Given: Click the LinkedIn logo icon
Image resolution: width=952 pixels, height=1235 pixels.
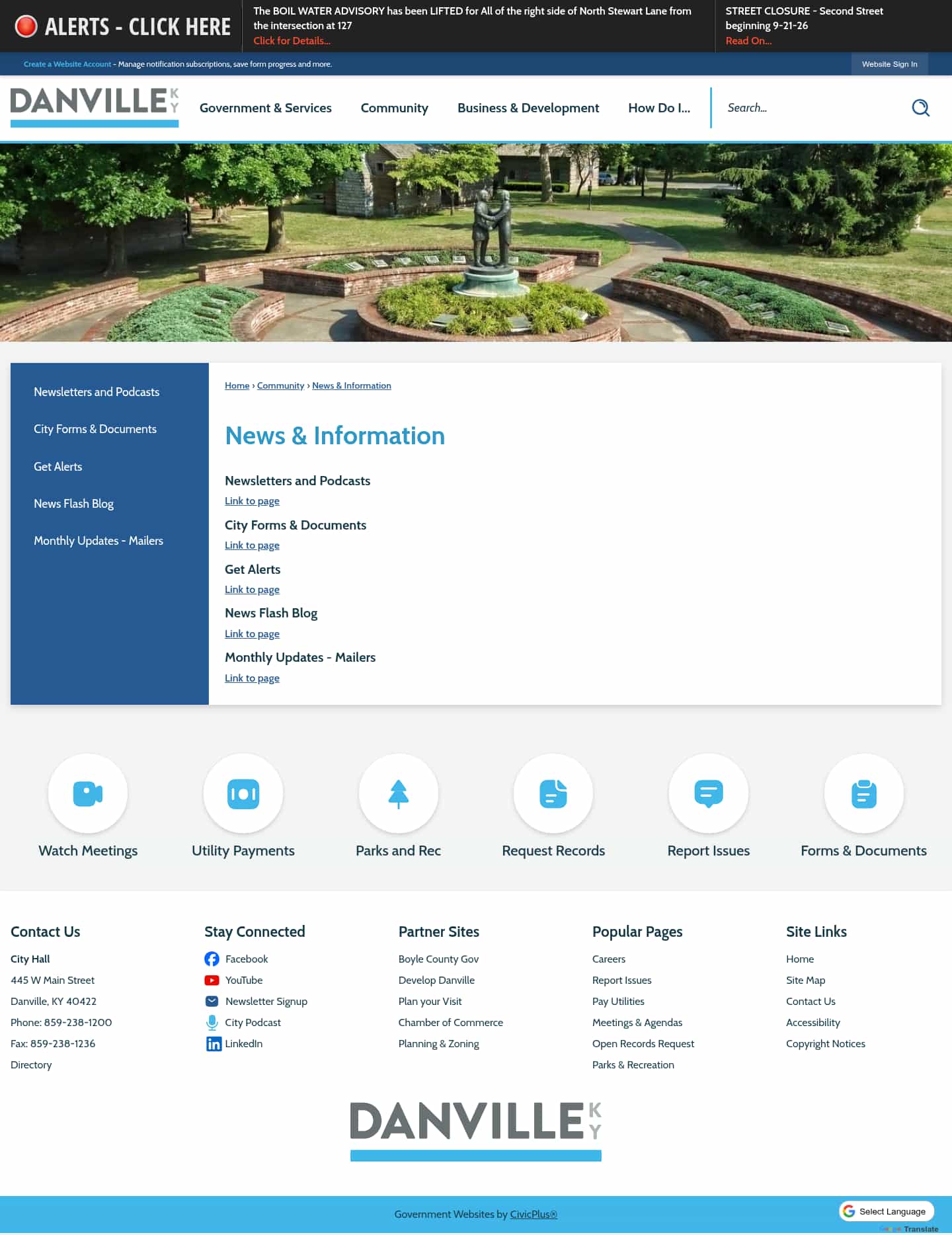Looking at the screenshot, I should [214, 1044].
